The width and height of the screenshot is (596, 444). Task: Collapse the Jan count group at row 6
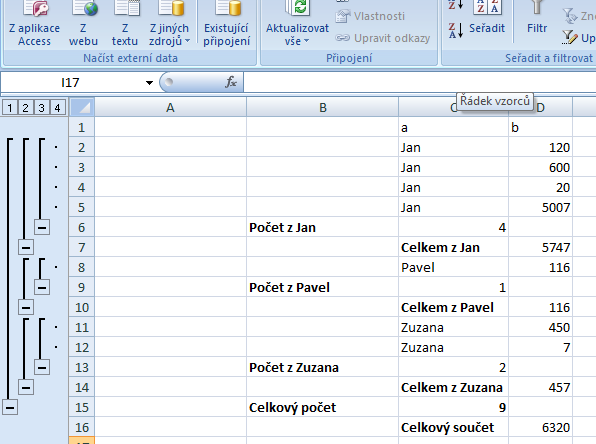pos(42,227)
